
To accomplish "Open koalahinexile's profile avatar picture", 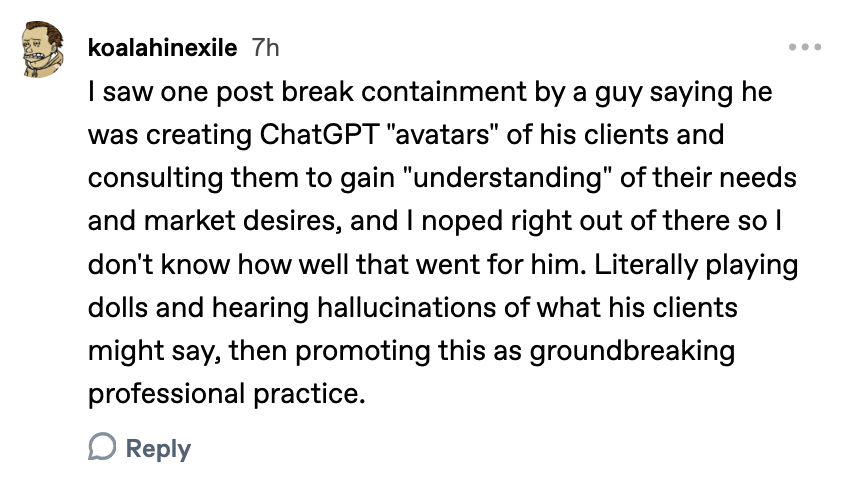I will click(43, 49).
